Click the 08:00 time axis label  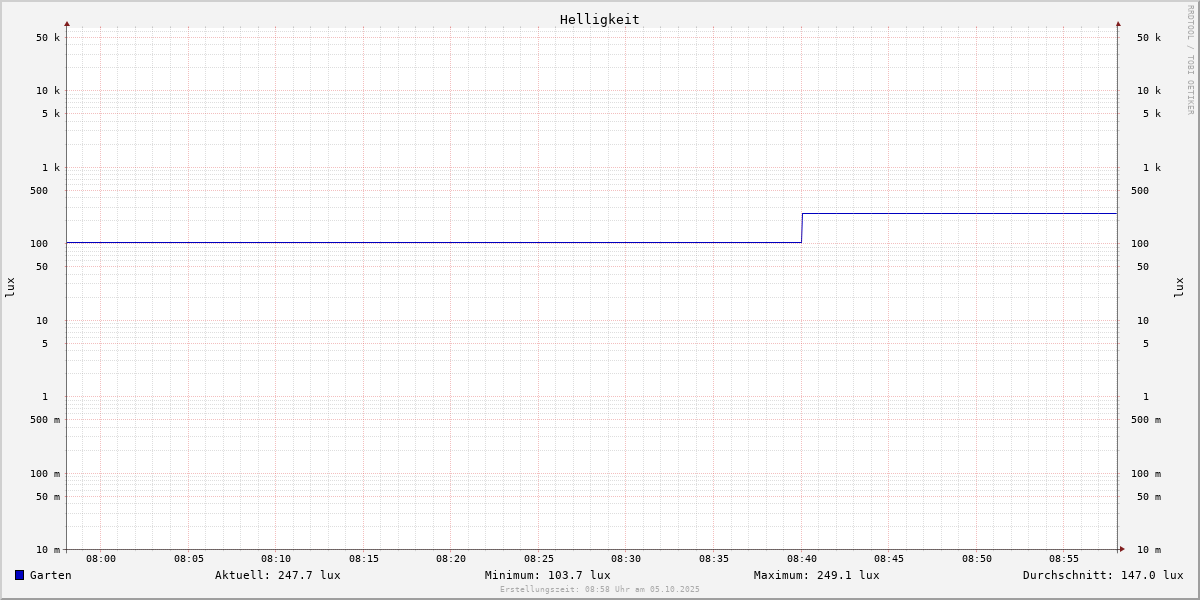[x=101, y=559]
